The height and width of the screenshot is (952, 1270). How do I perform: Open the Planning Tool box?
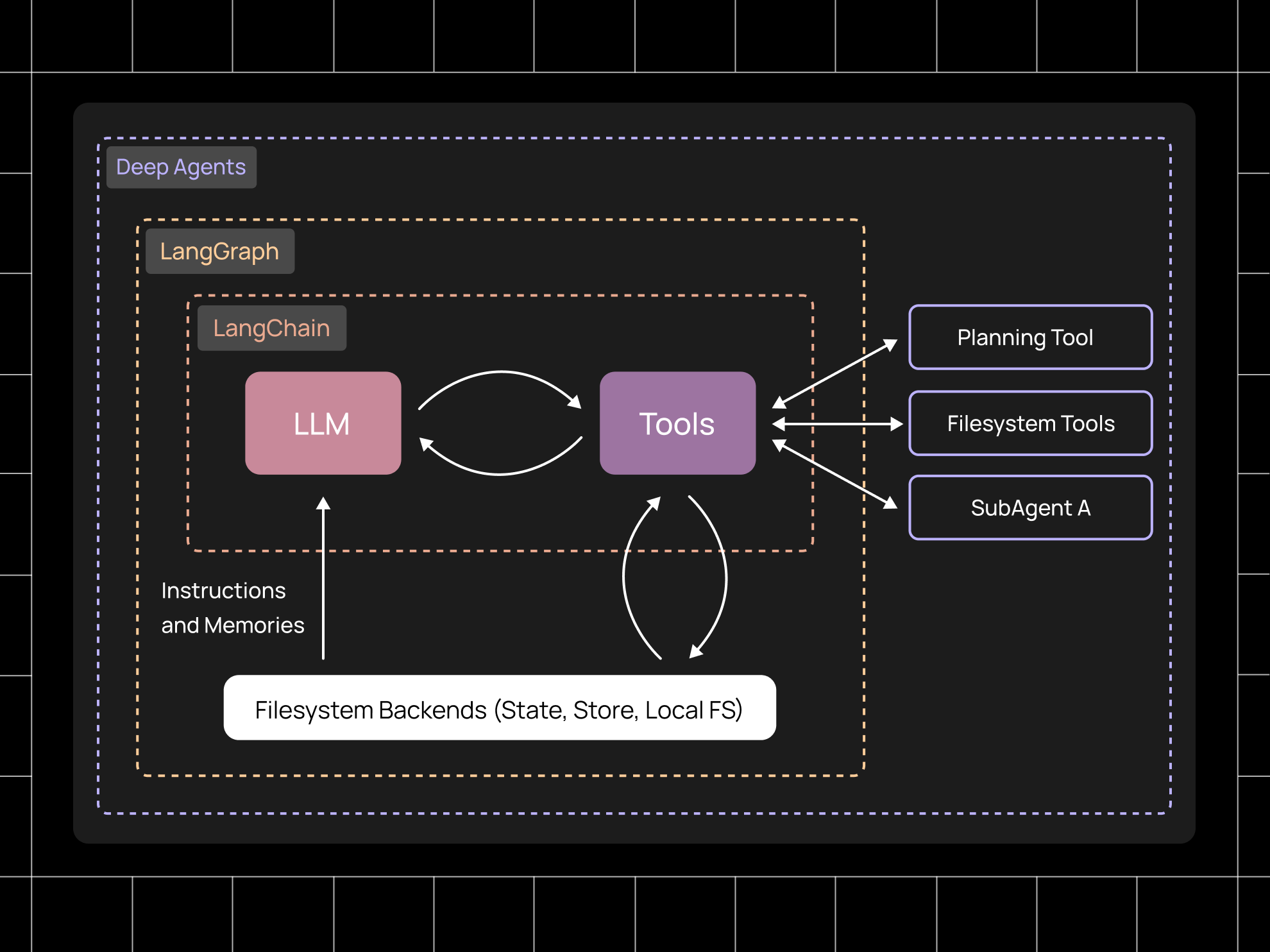point(1030,337)
